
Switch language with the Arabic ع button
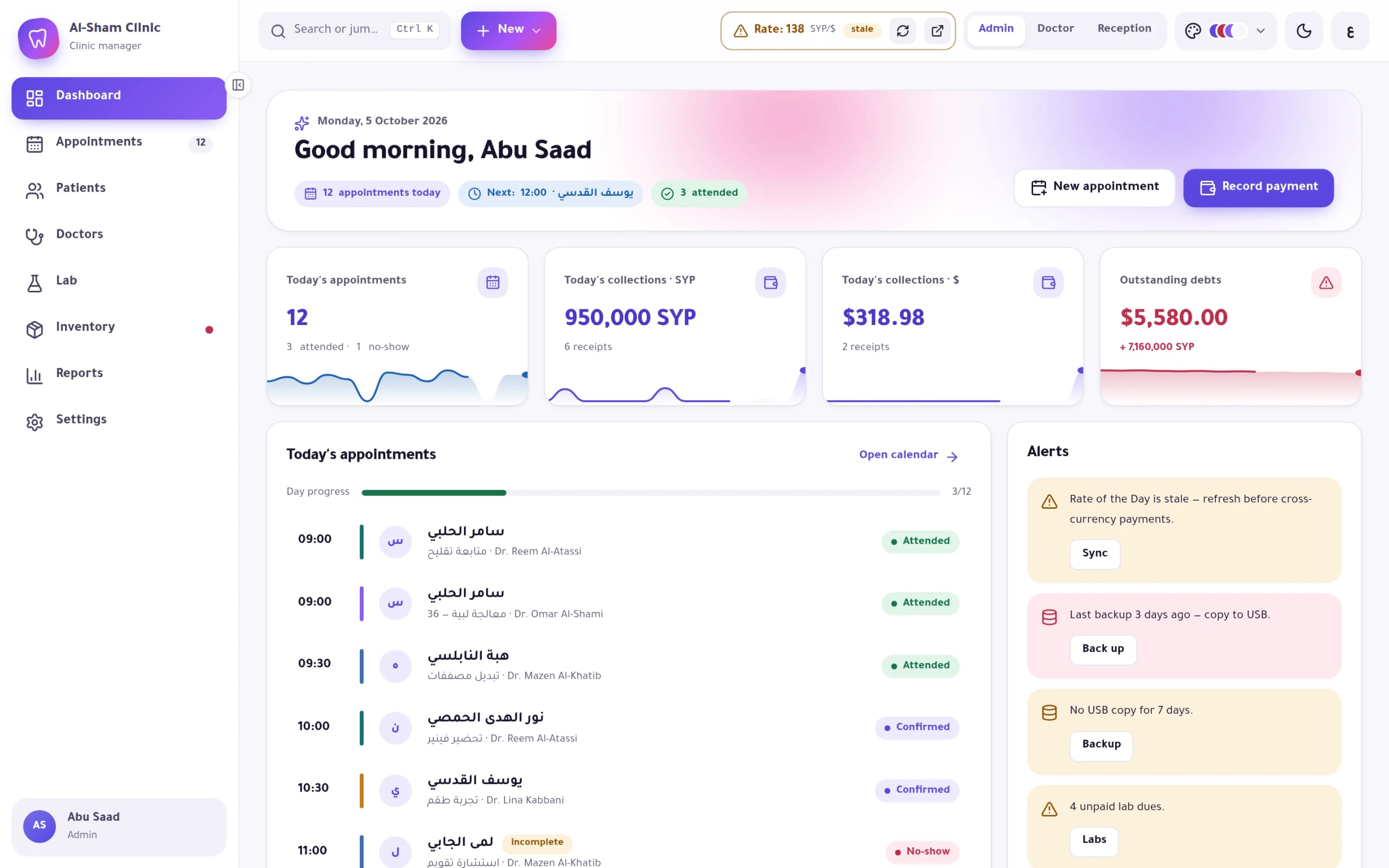tap(1350, 30)
